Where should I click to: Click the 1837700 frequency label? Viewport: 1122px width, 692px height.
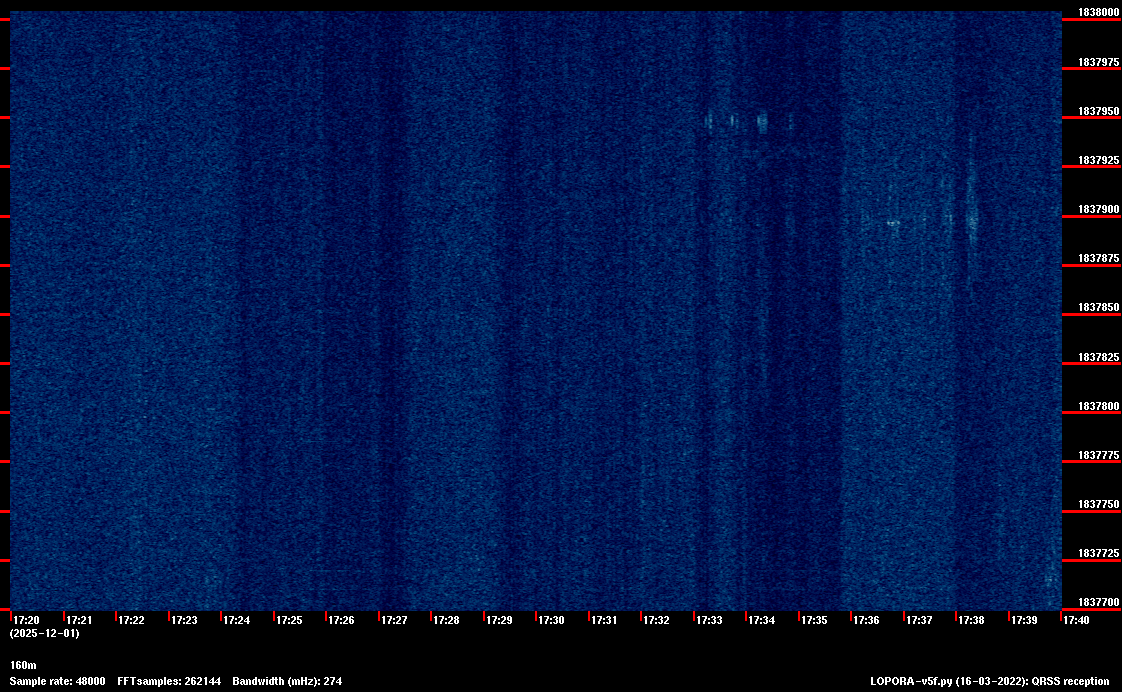pyautogui.click(x=1098, y=603)
